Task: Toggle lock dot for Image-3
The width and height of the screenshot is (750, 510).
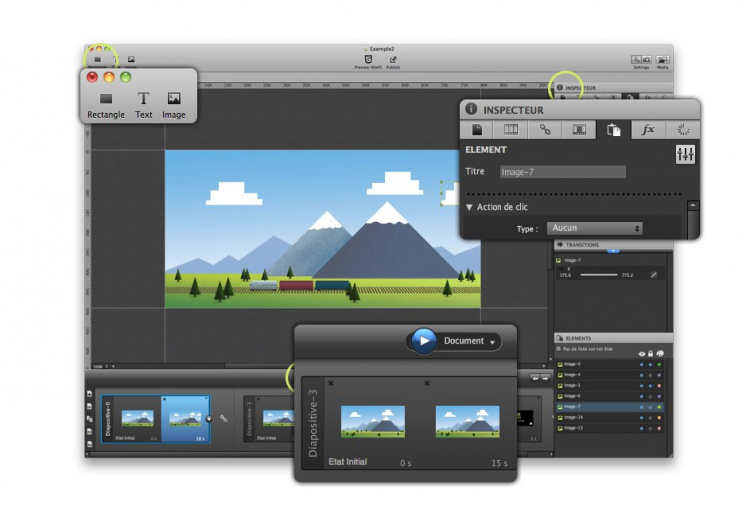Action: (651, 386)
